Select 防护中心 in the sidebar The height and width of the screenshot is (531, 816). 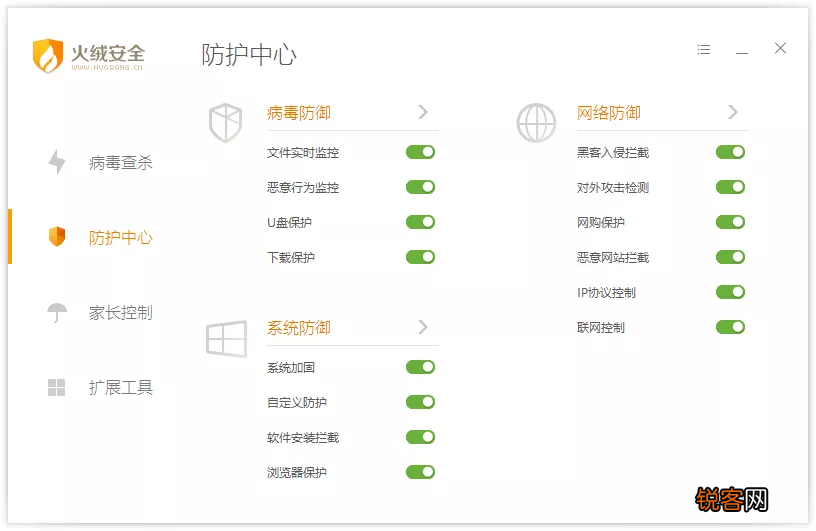coord(121,237)
